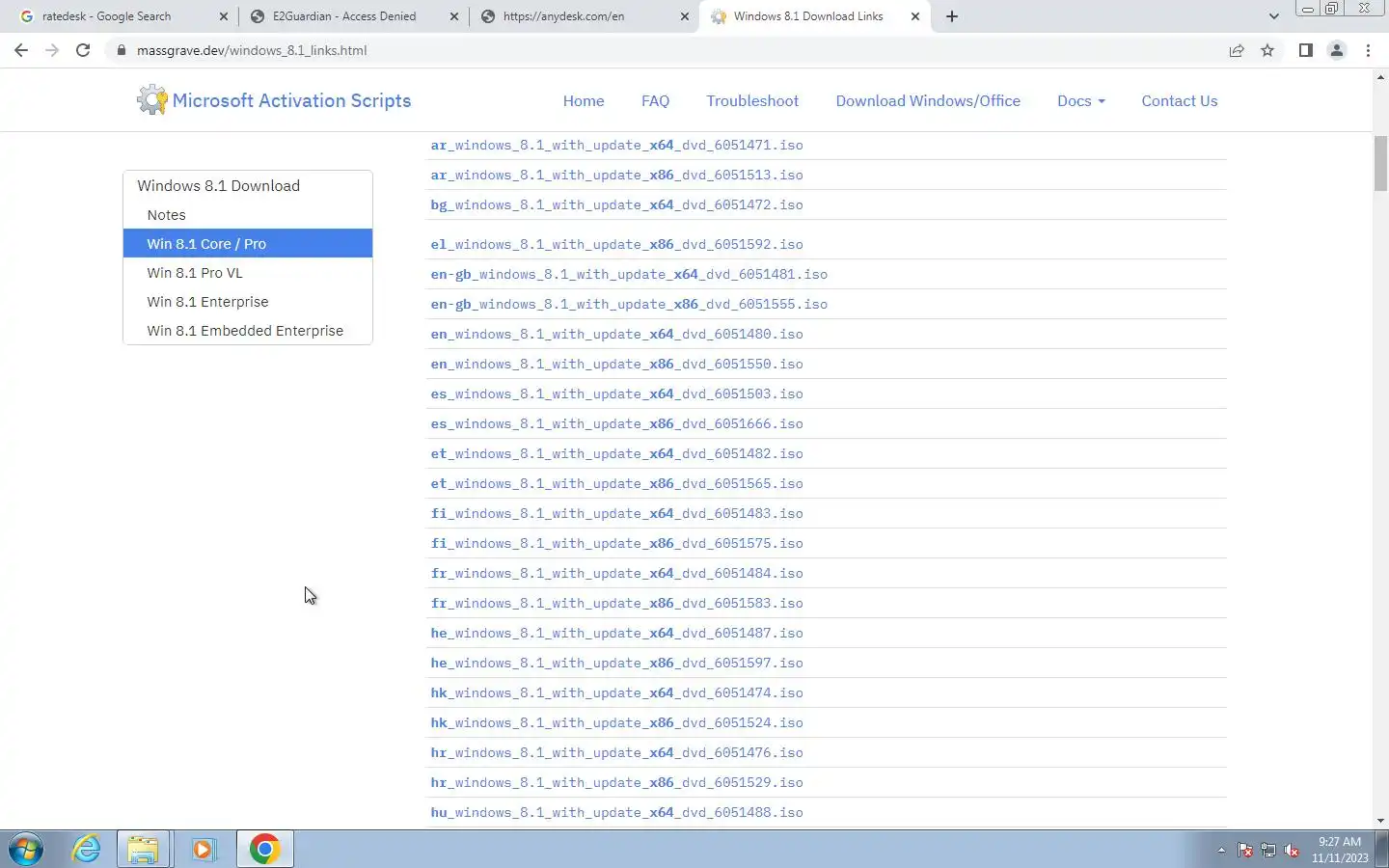Open Chrome three-dot menu

tap(1368, 50)
